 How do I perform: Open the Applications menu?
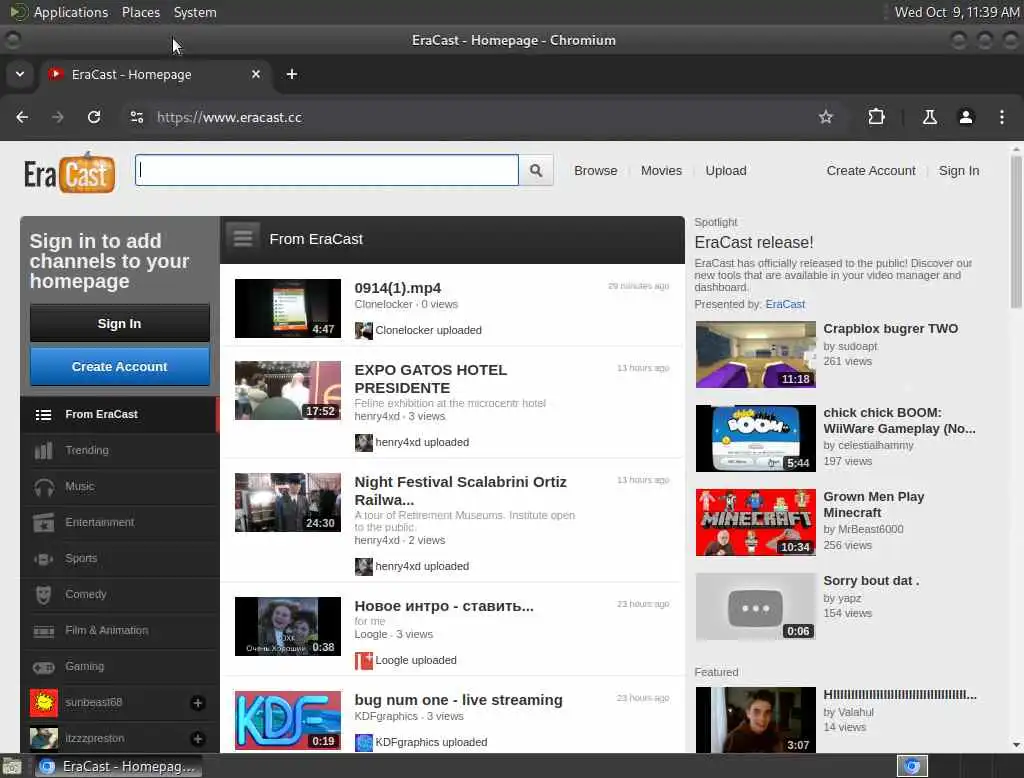(x=71, y=12)
